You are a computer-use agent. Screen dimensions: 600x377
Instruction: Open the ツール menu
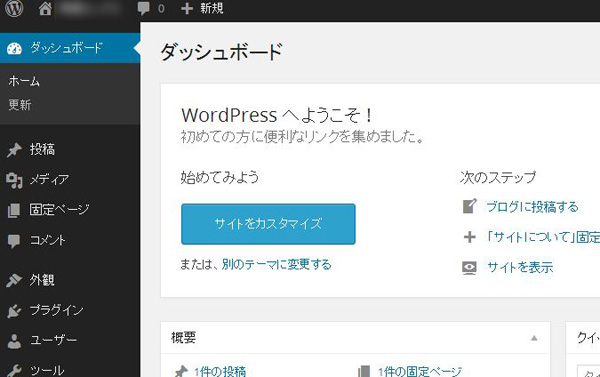pyautogui.click(x=47, y=370)
